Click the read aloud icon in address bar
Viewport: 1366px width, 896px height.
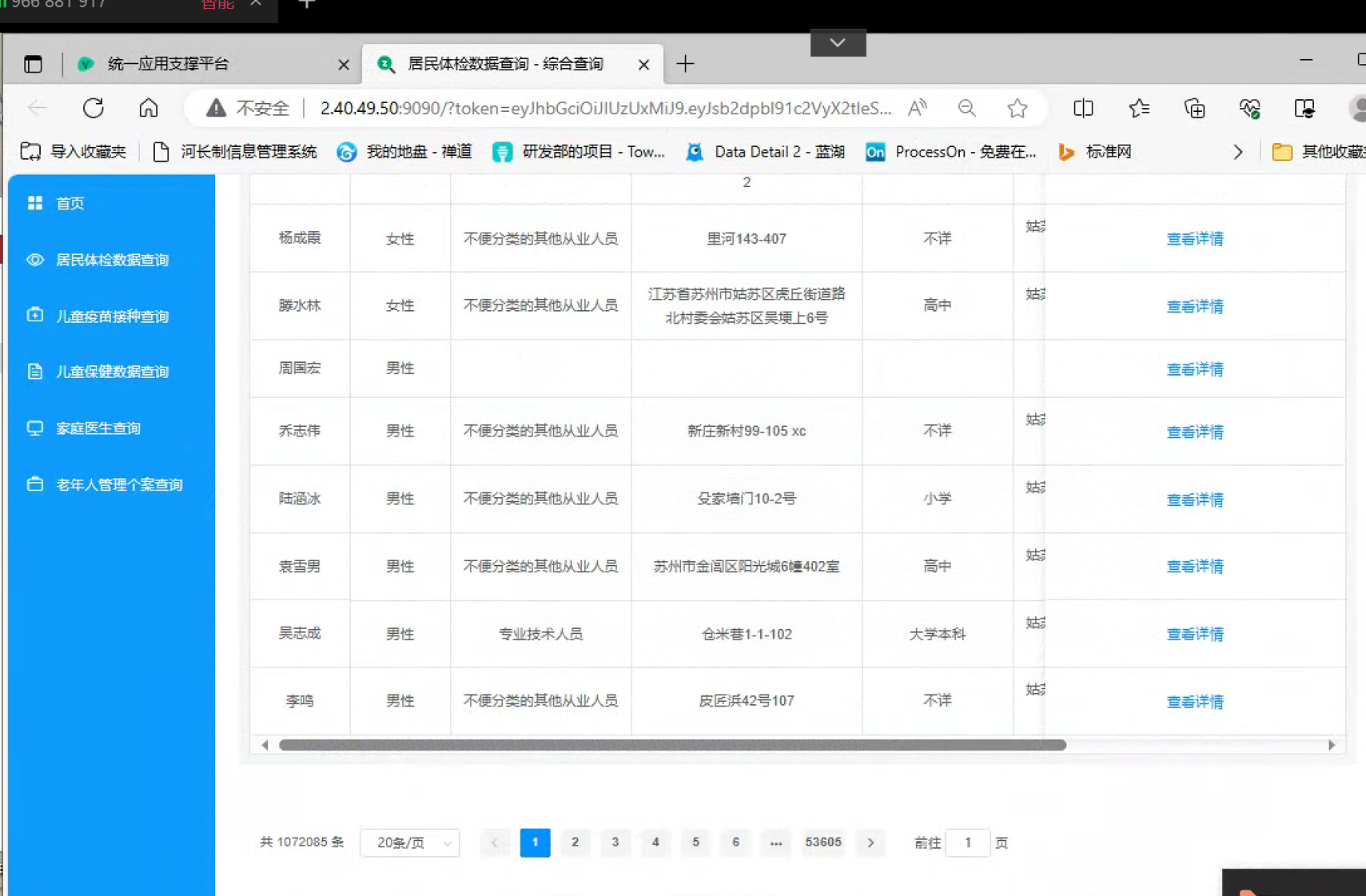(918, 108)
